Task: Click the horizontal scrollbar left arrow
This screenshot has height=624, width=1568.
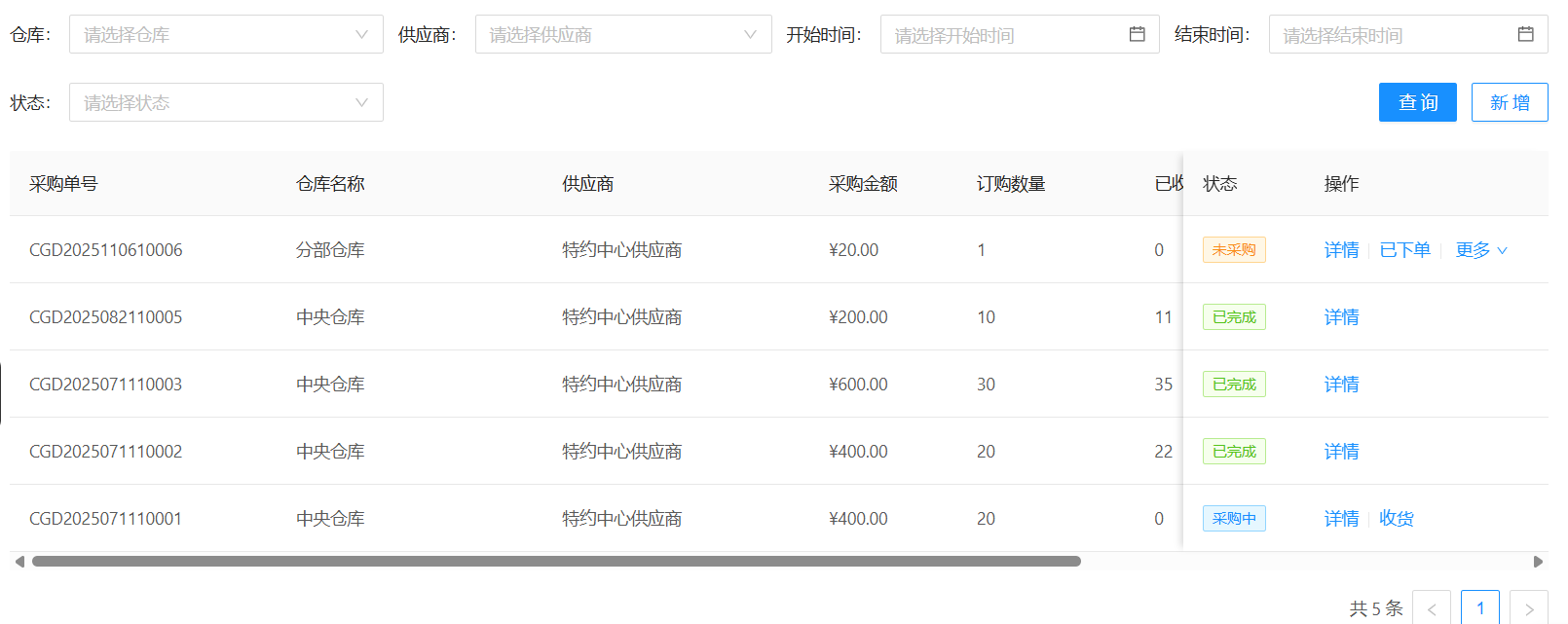Action: [19, 562]
